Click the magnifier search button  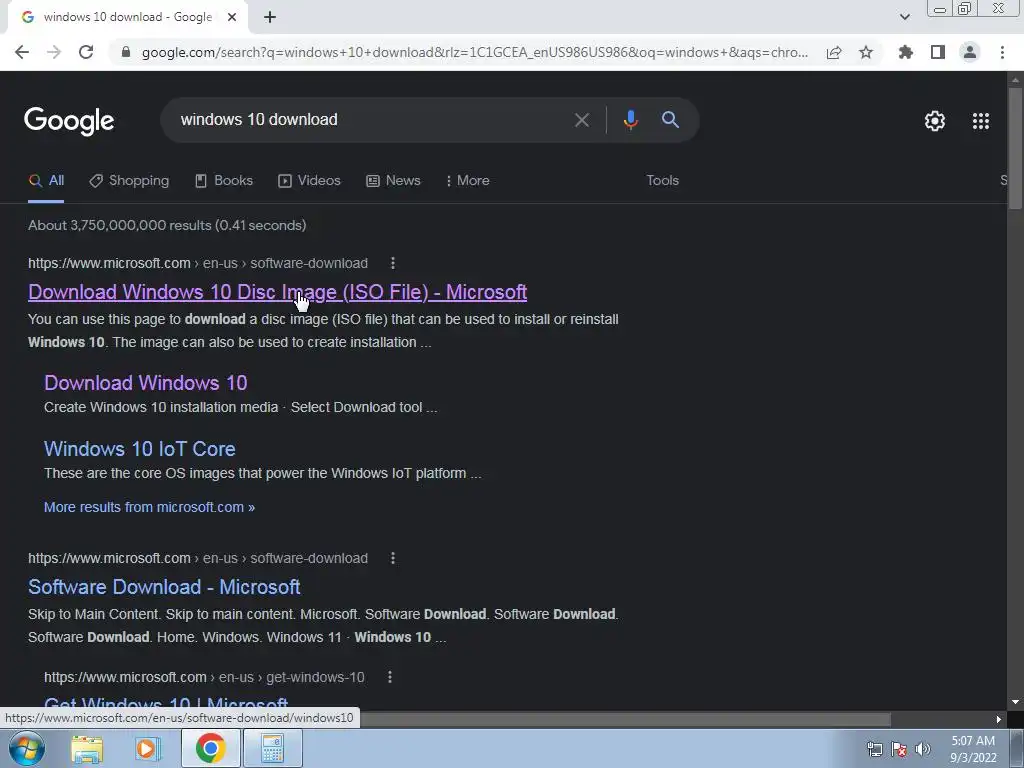click(670, 120)
